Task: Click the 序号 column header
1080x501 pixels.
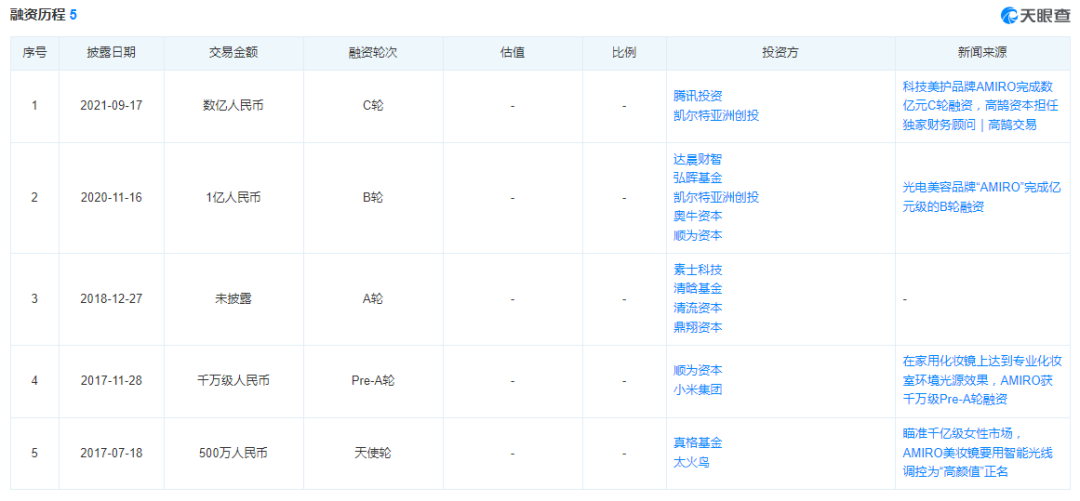Action: [34, 53]
